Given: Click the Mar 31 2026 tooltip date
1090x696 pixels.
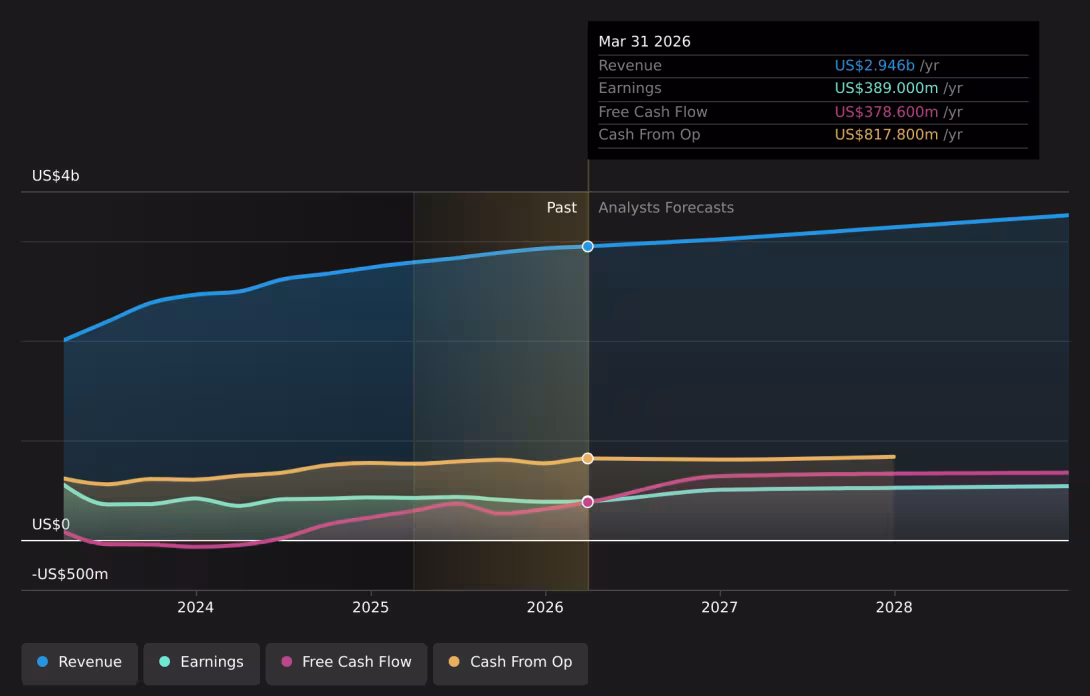Looking at the screenshot, I should [x=644, y=42].
